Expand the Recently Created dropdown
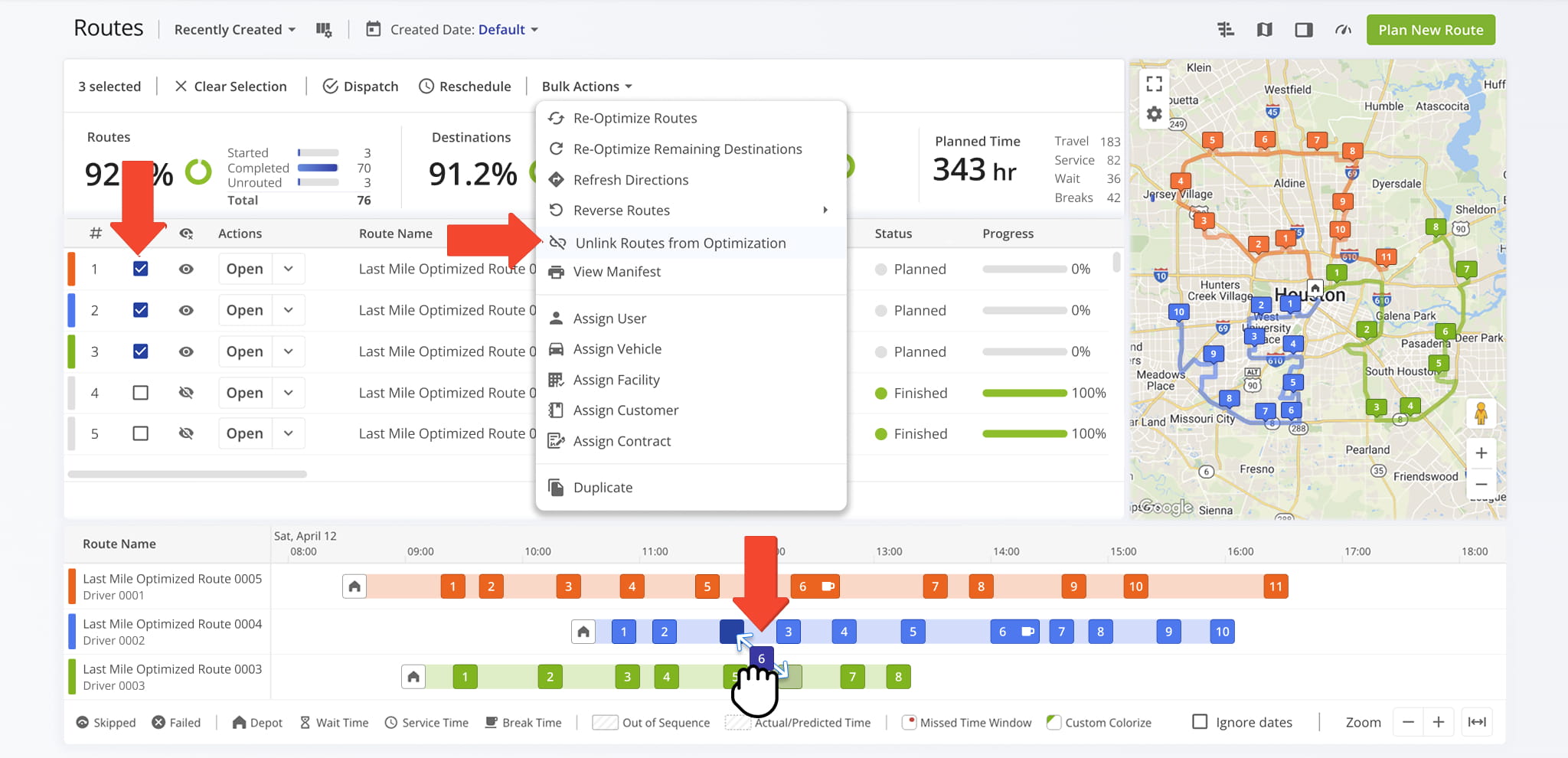 coord(234,30)
